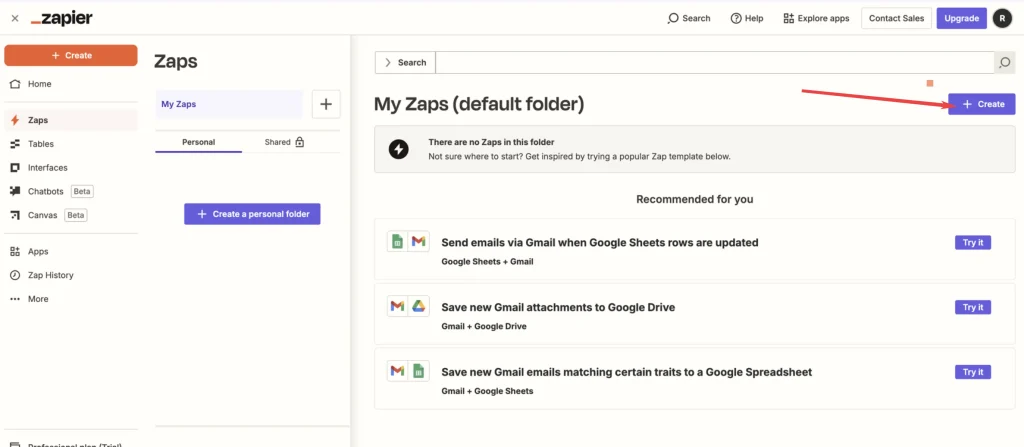1024x447 pixels.
Task: Open 'Save new Gmail emails matching certain traits' title
Action: (626, 372)
